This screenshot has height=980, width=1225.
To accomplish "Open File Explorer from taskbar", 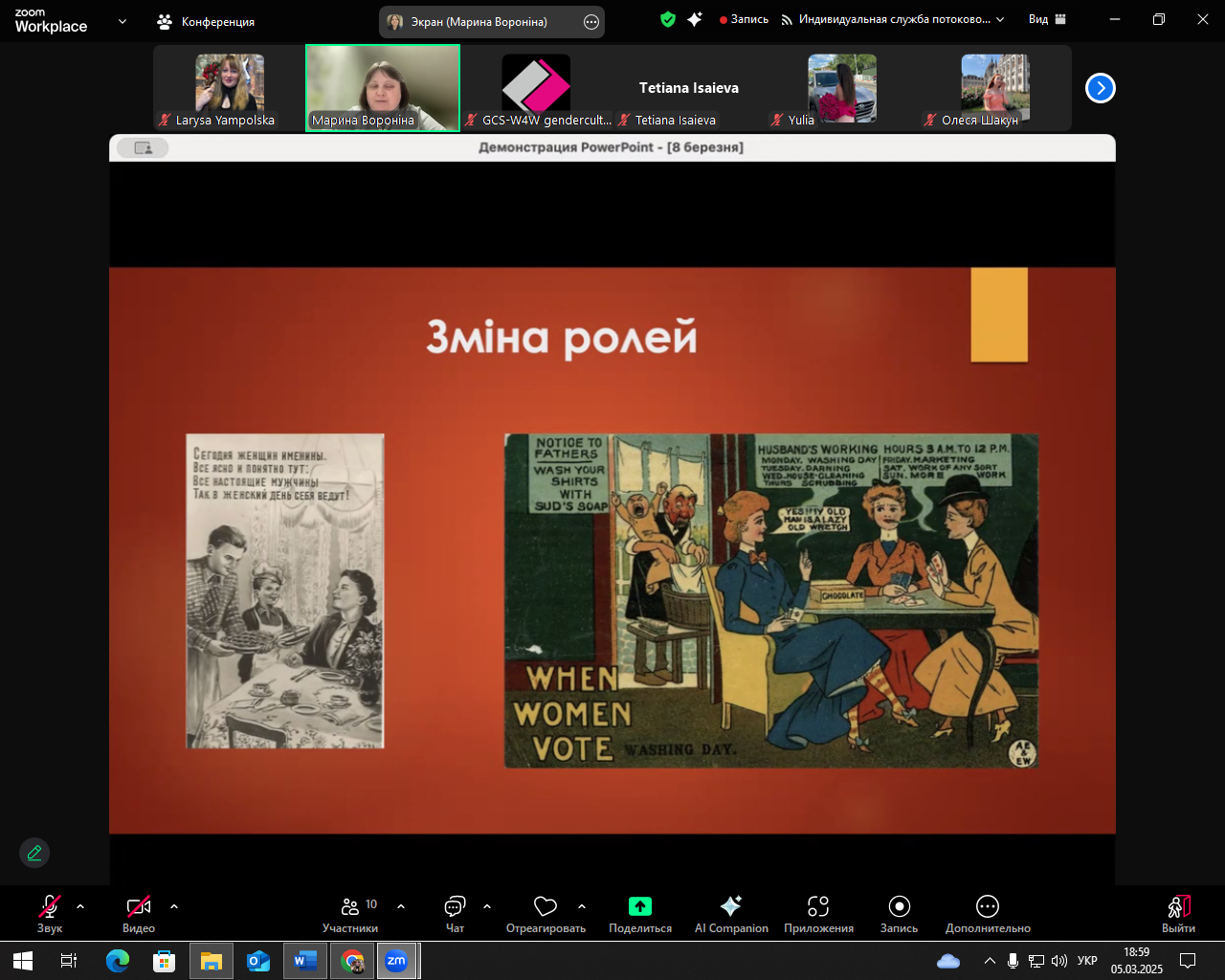I will click(x=211, y=961).
